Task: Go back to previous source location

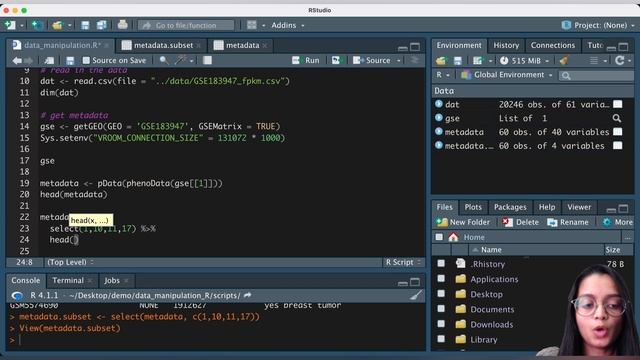Action: point(17,60)
